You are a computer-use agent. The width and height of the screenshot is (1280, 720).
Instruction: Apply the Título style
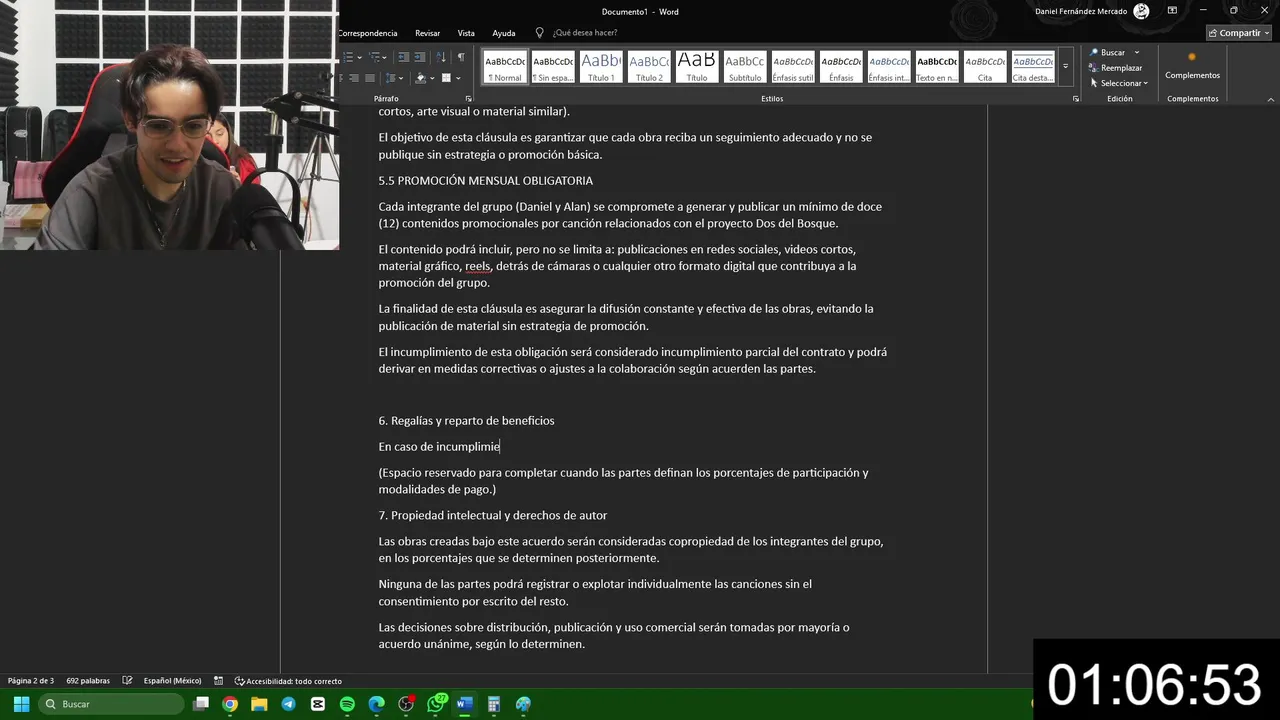pos(697,67)
